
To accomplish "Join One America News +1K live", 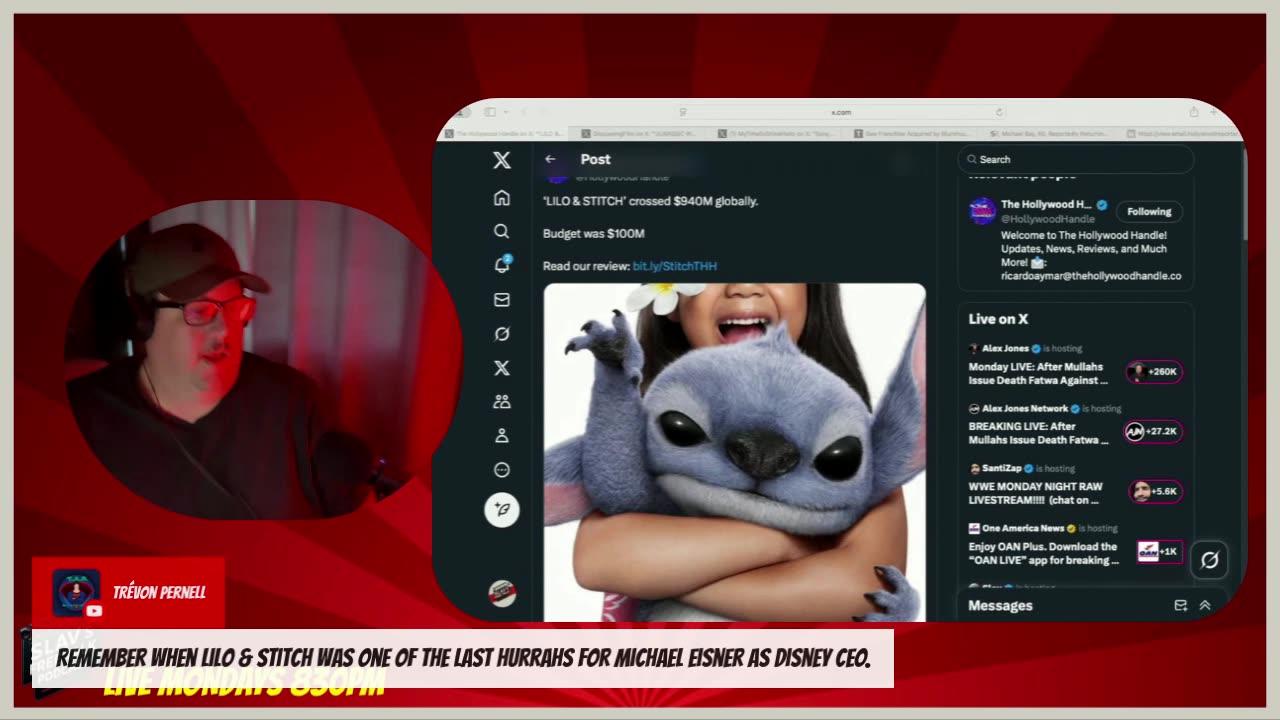I will (1160, 551).
